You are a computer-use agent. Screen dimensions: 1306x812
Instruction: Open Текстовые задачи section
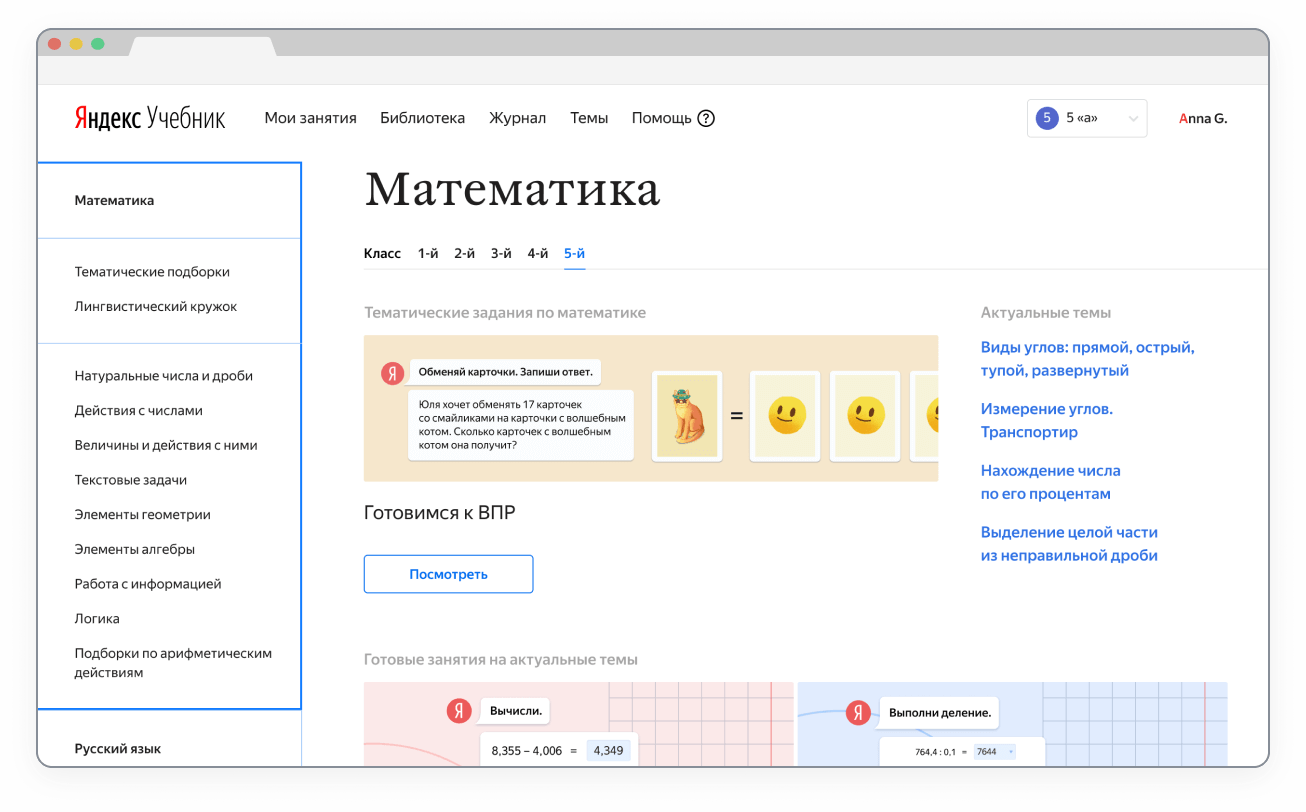[131, 480]
